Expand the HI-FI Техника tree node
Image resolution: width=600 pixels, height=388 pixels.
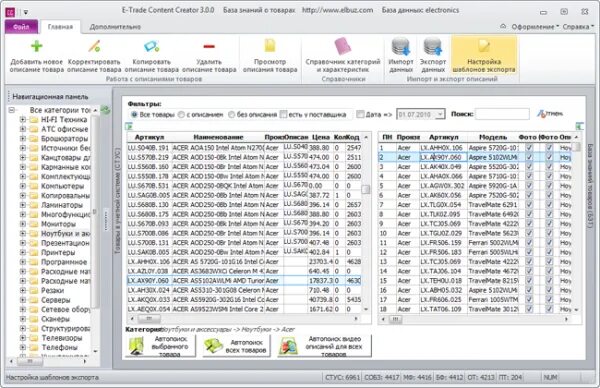pos(23,119)
